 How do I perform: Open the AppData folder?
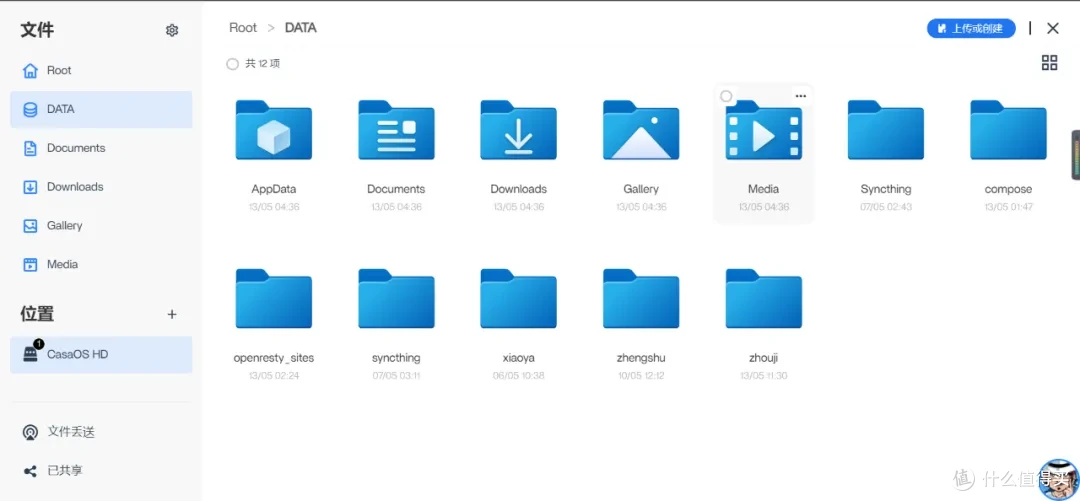click(x=274, y=130)
